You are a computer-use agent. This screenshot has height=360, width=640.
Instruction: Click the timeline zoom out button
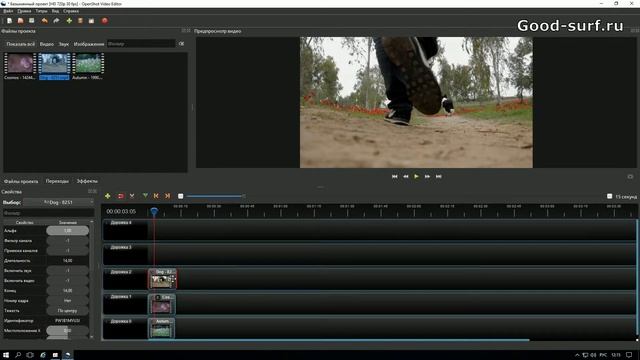[x=180, y=196]
